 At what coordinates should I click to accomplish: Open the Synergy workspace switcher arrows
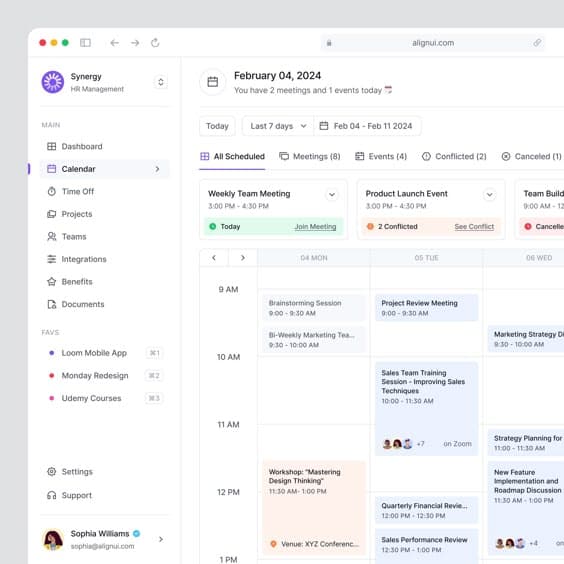pyautogui.click(x=160, y=82)
